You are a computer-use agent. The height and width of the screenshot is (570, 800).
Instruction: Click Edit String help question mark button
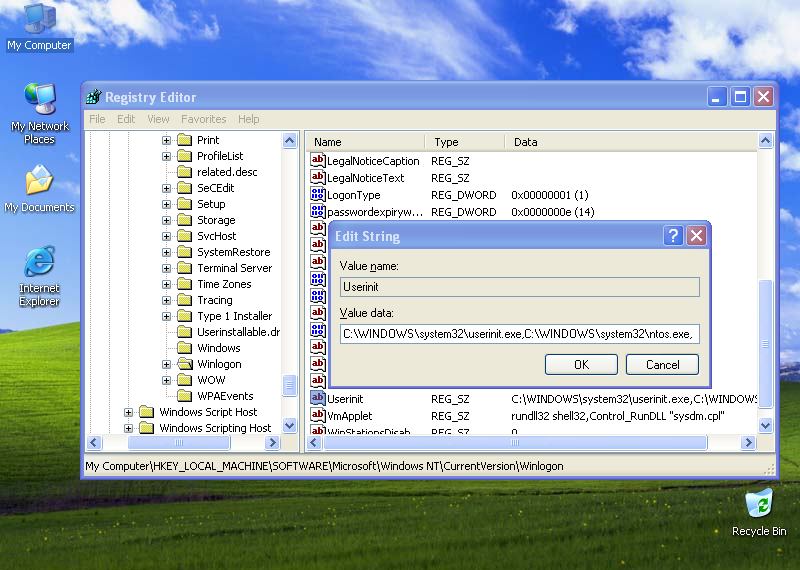coord(673,236)
